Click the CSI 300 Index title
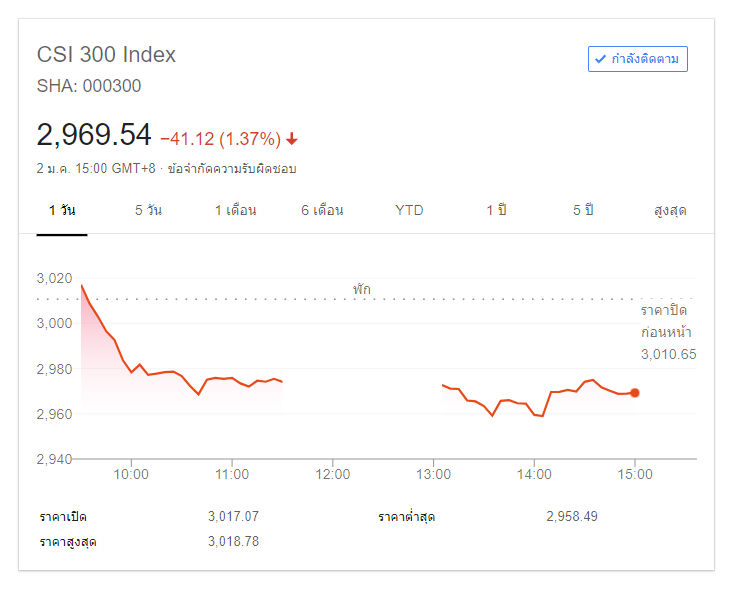This screenshot has width=732, height=592. 106,55
